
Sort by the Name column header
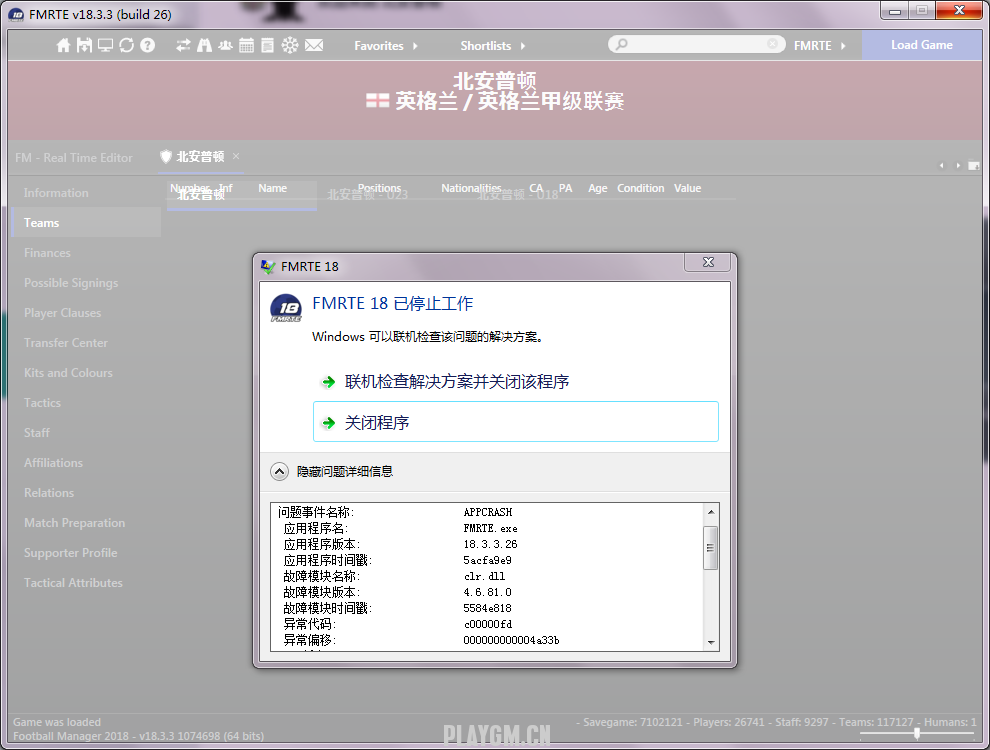tap(272, 188)
